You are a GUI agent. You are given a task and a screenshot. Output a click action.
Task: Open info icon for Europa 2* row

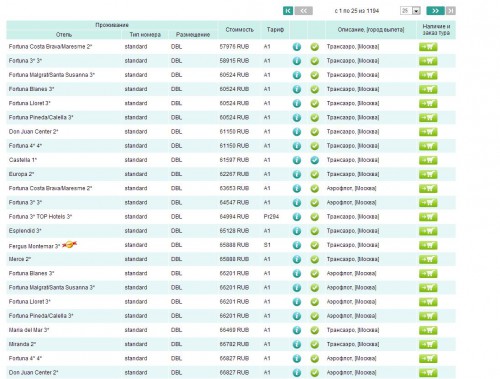(x=297, y=174)
